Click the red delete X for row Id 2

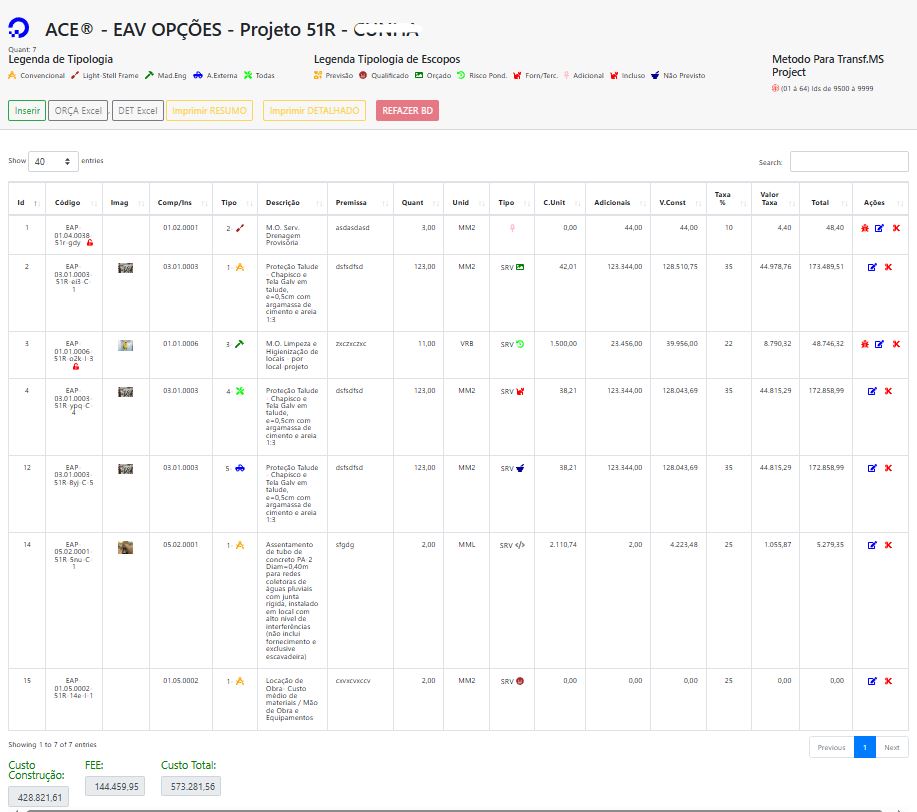(x=888, y=268)
